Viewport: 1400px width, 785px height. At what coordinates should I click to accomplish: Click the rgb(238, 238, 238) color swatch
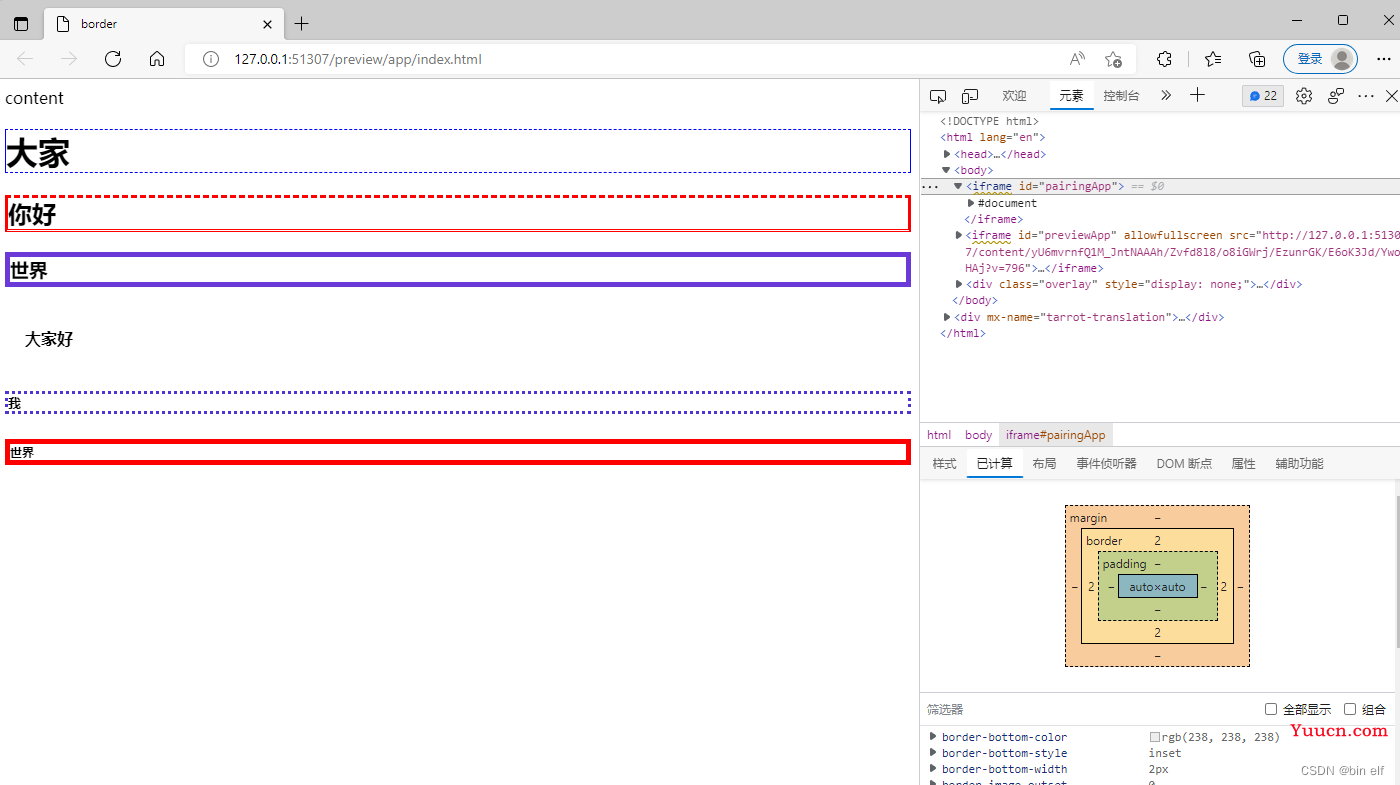pyautogui.click(x=1155, y=737)
